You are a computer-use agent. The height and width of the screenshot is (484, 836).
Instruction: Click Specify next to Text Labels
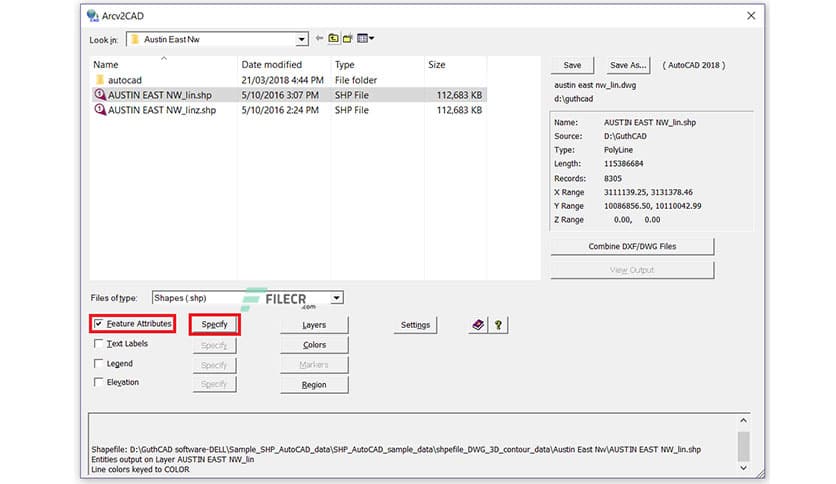pos(214,345)
